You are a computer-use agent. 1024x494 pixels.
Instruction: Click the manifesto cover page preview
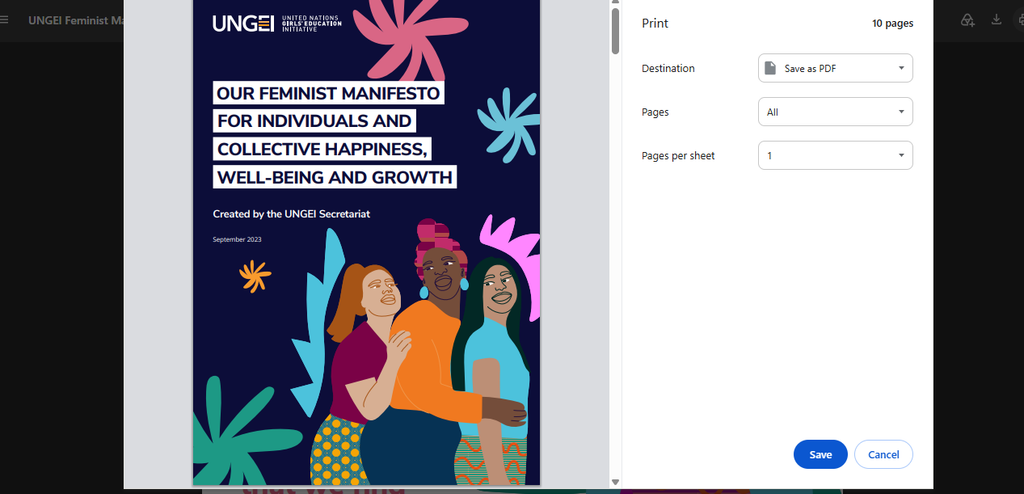point(366,242)
